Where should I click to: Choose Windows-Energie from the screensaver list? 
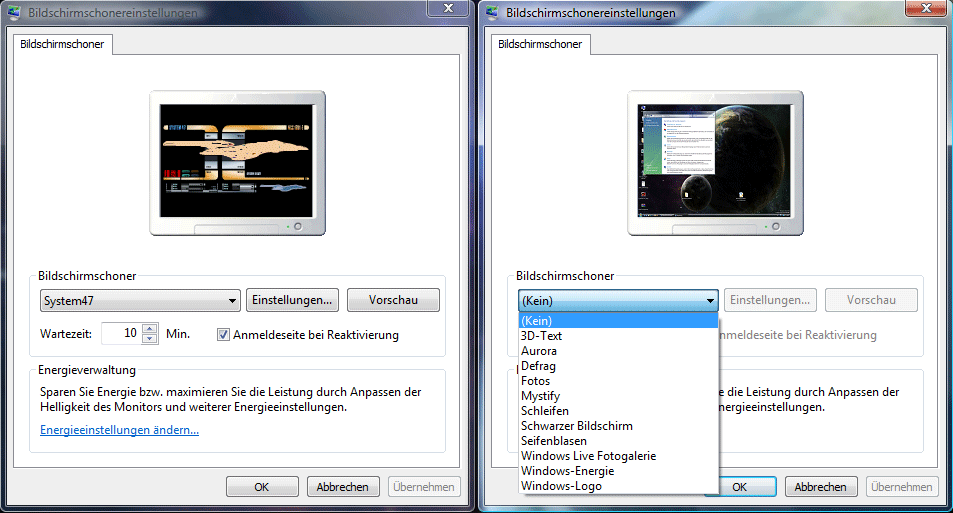coord(618,471)
